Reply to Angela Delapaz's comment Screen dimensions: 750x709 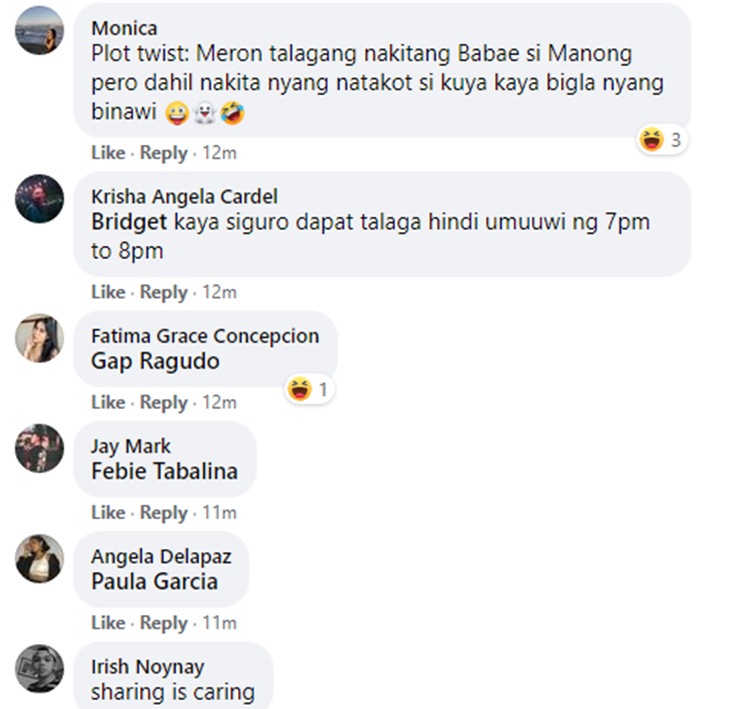click(x=164, y=623)
